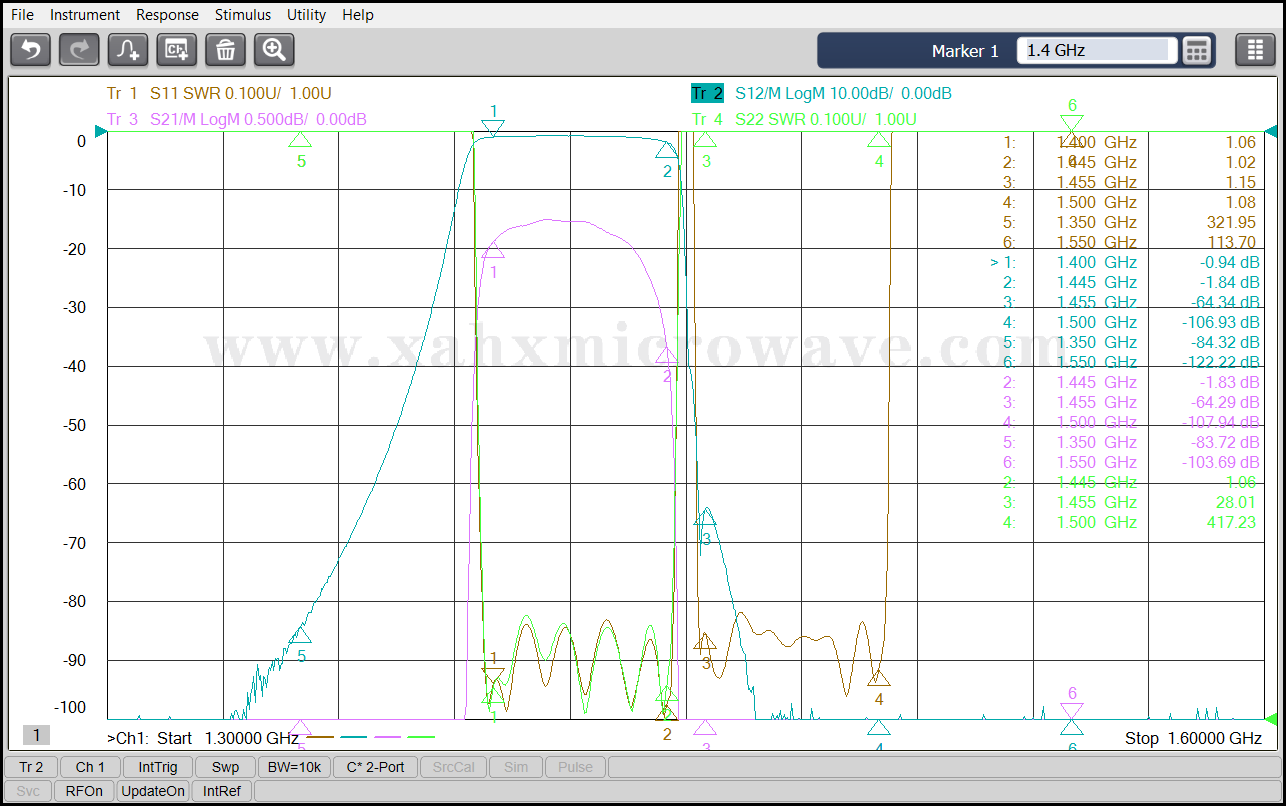Click the Redo arrow icon

[79, 50]
